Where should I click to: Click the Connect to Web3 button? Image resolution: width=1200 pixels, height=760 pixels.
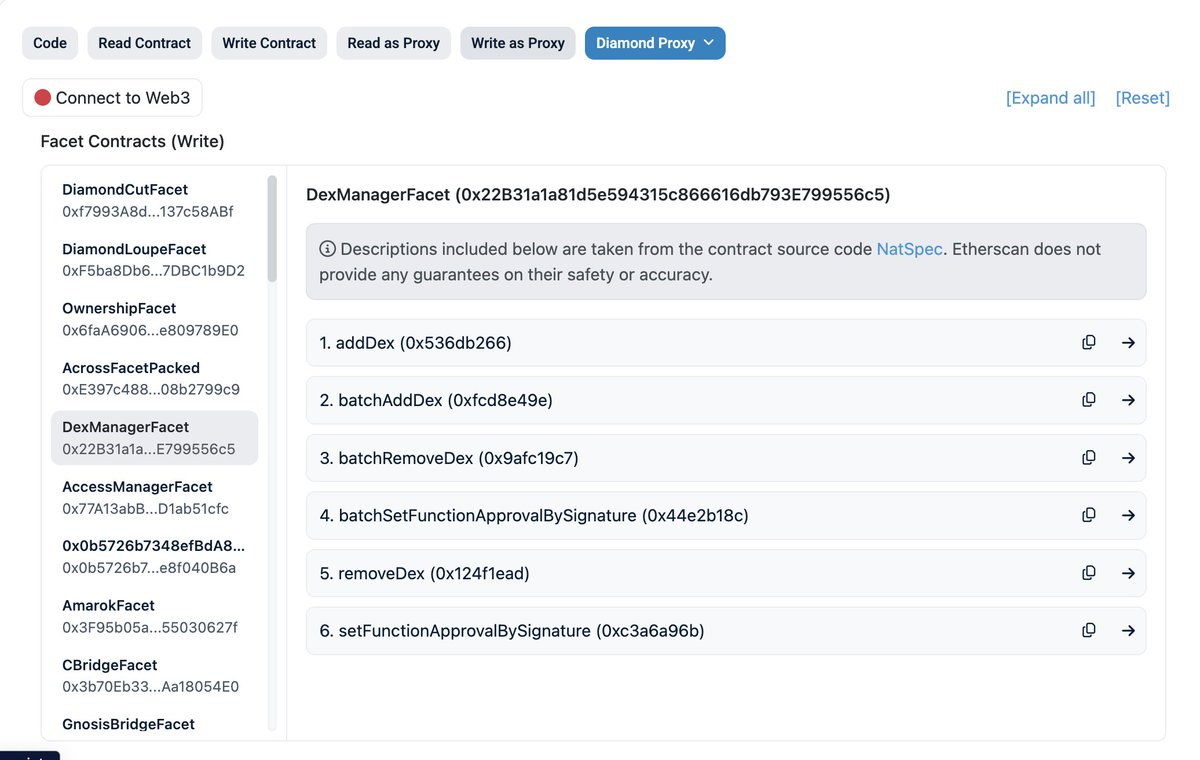(112, 97)
